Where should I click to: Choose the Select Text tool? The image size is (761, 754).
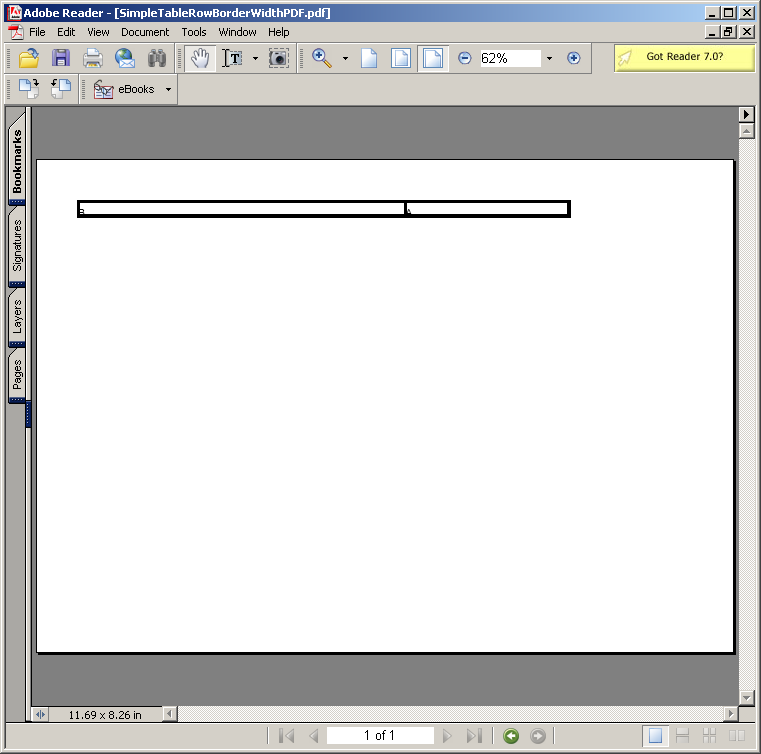coord(232,58)
